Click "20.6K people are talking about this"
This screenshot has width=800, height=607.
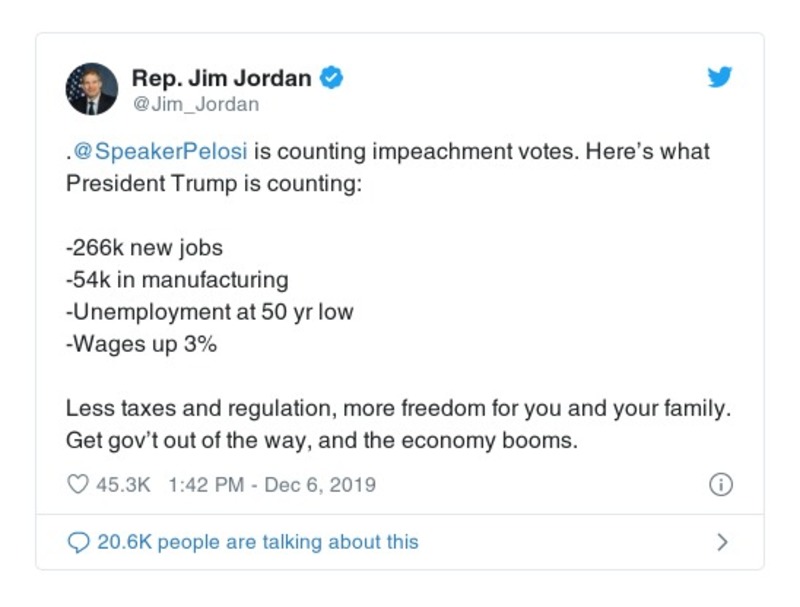257,542
